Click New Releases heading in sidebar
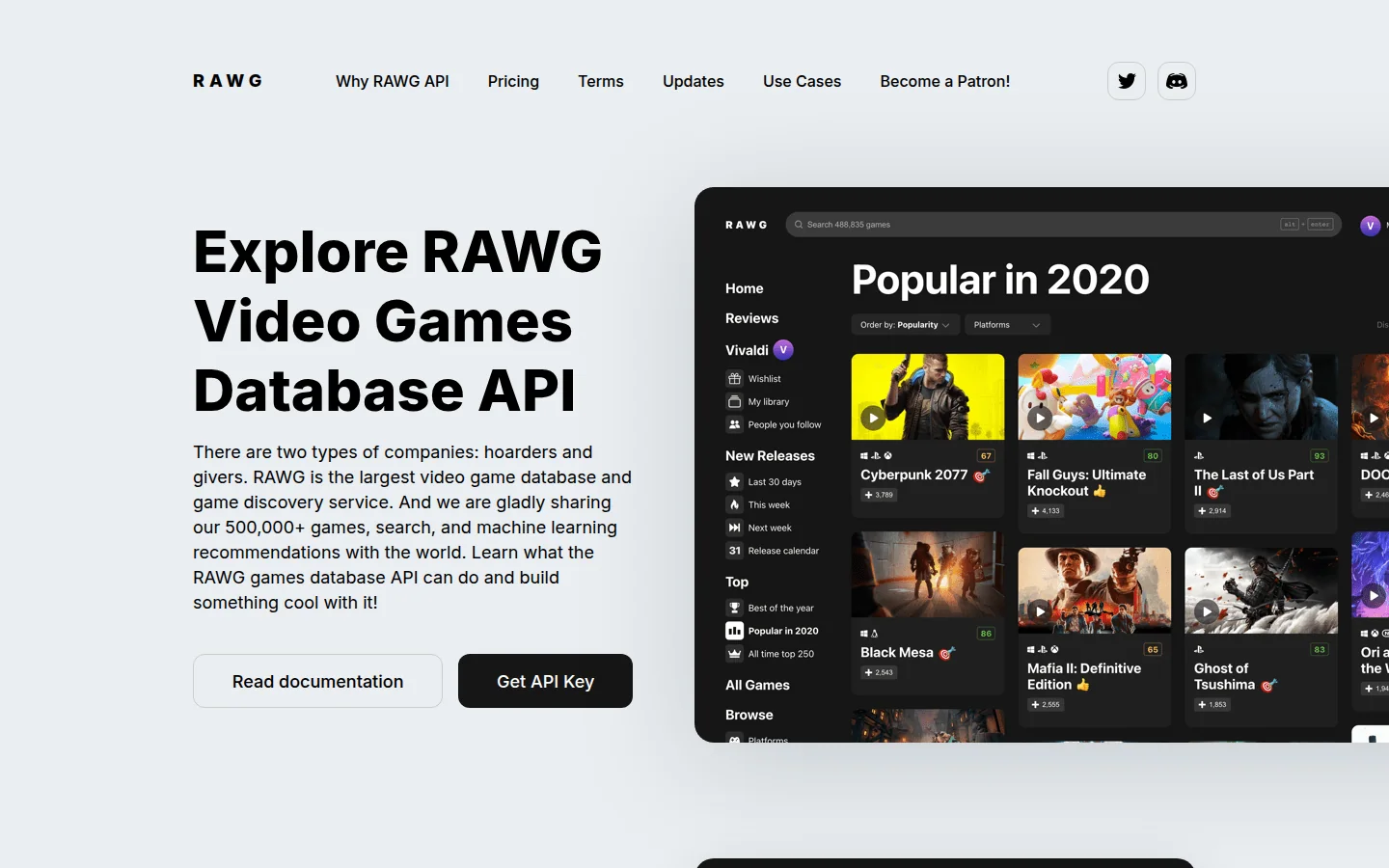 [770, 455]
